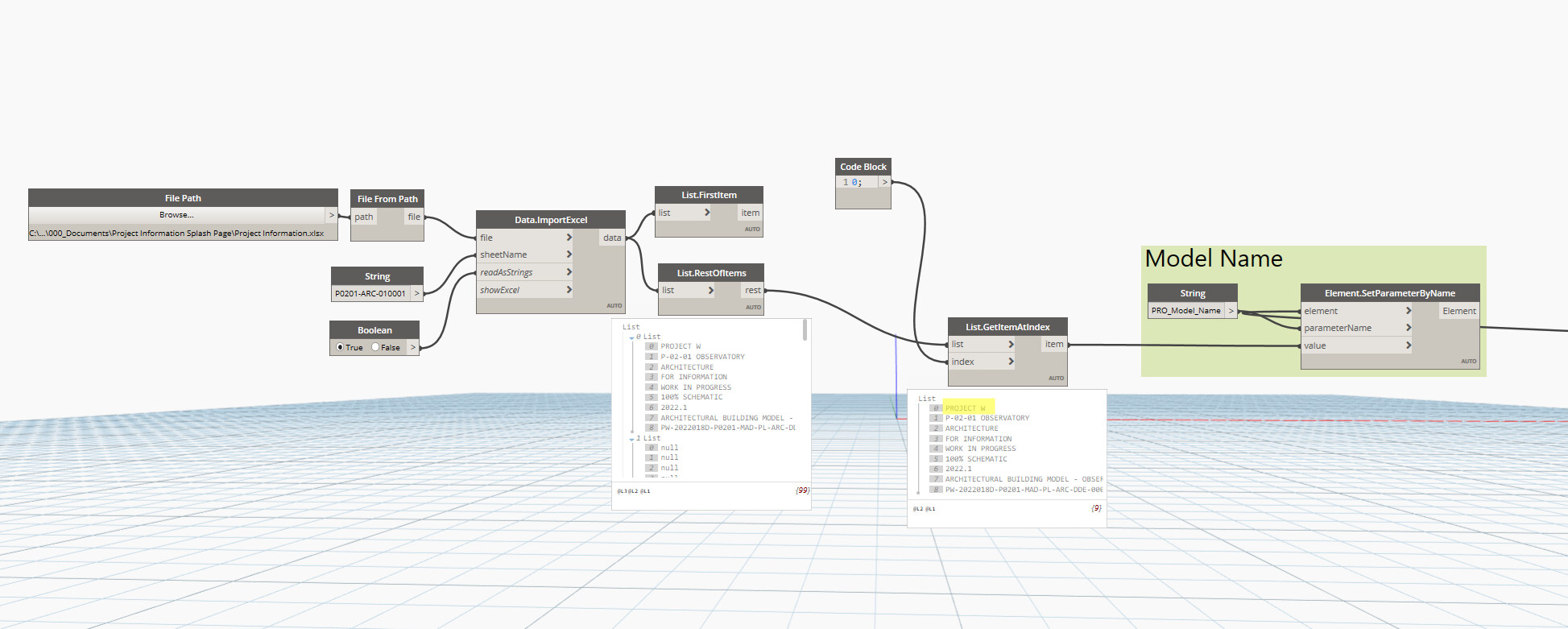Select the Boolean node title bar

pos(374,330)
